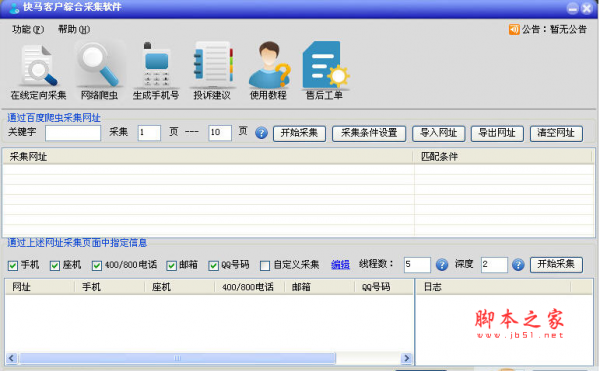Click the 导出网址 button
This screenshot has width=600, height=371.
coord(497,133)
